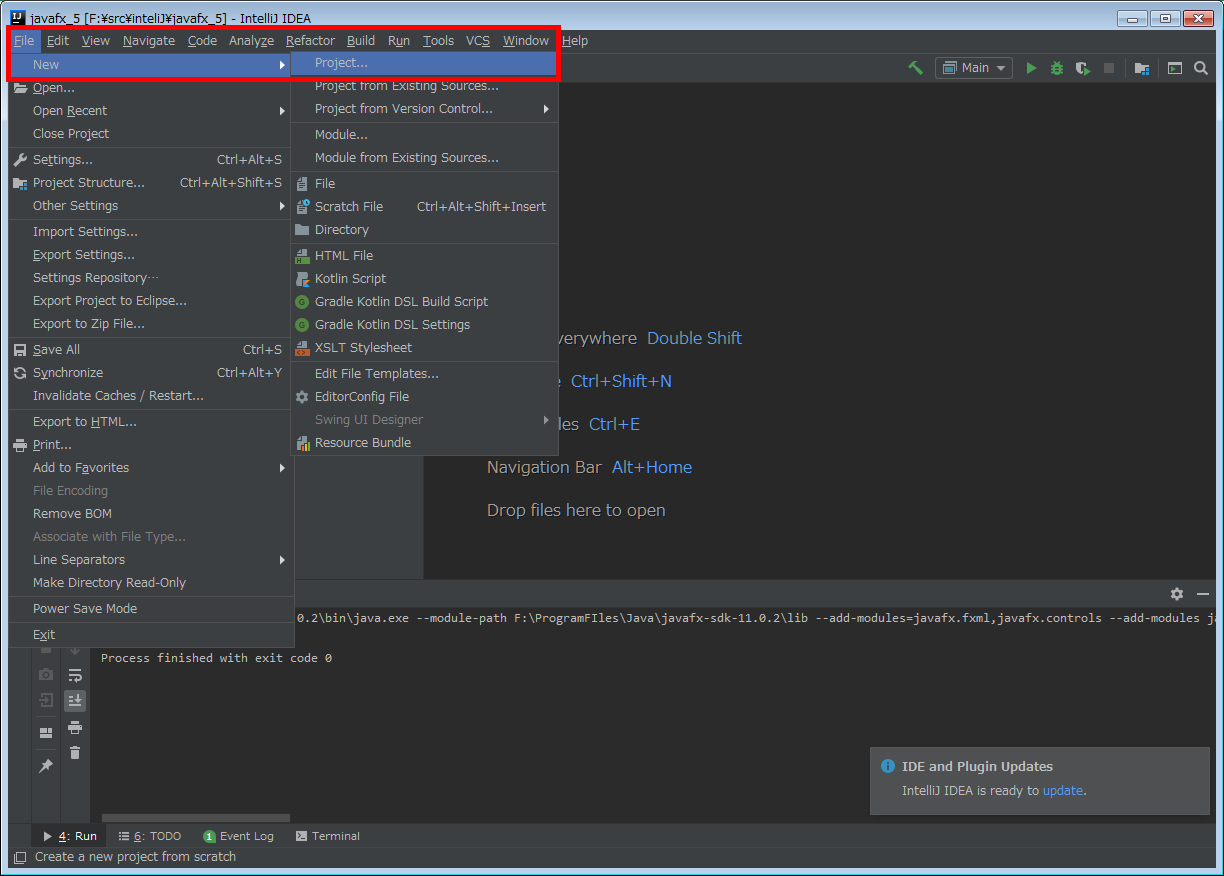Click the grey Stop square in the toolbar
Viewport: 1224px width, 876px height.
1108,68
